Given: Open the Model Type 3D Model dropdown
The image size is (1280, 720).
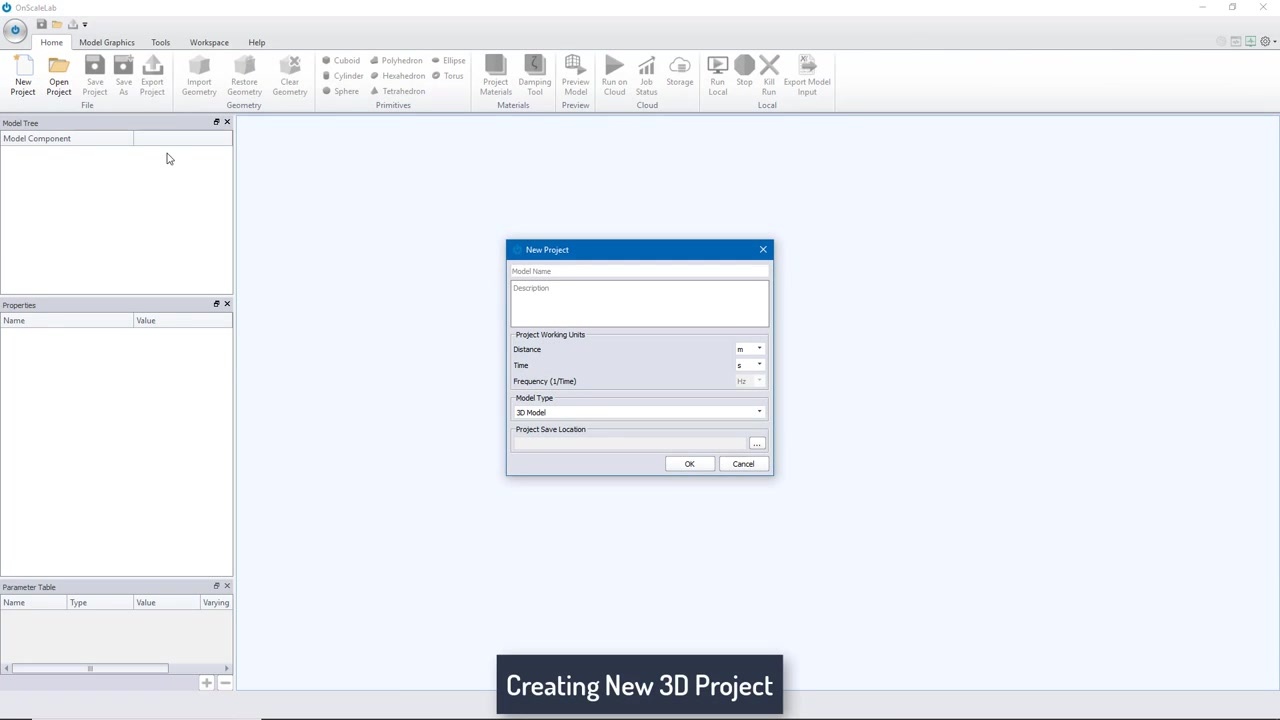Looking at the screenshot, I should pyautogui.click(x=639, y=412).
